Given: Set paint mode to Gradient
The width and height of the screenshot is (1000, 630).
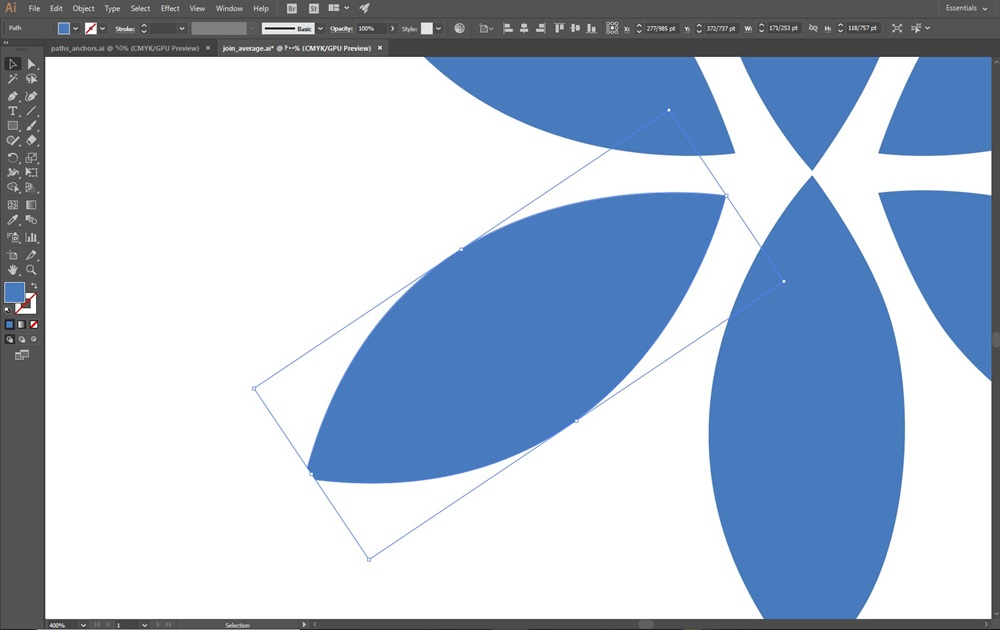Looking at the screenshot, I should click(x=22, y=325).
